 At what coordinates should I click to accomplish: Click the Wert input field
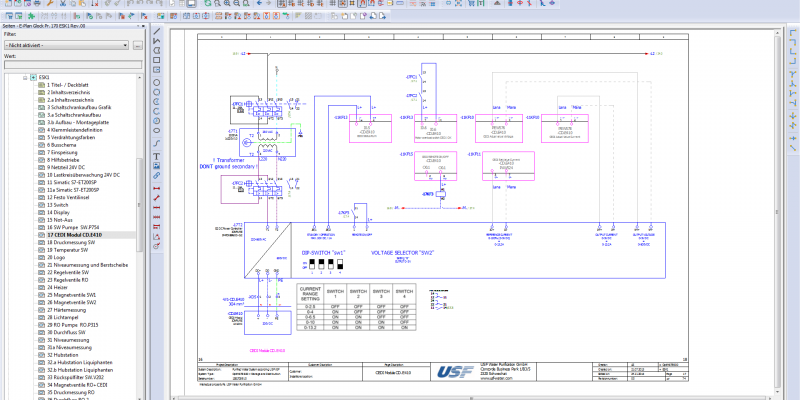(x=72, y=65)
